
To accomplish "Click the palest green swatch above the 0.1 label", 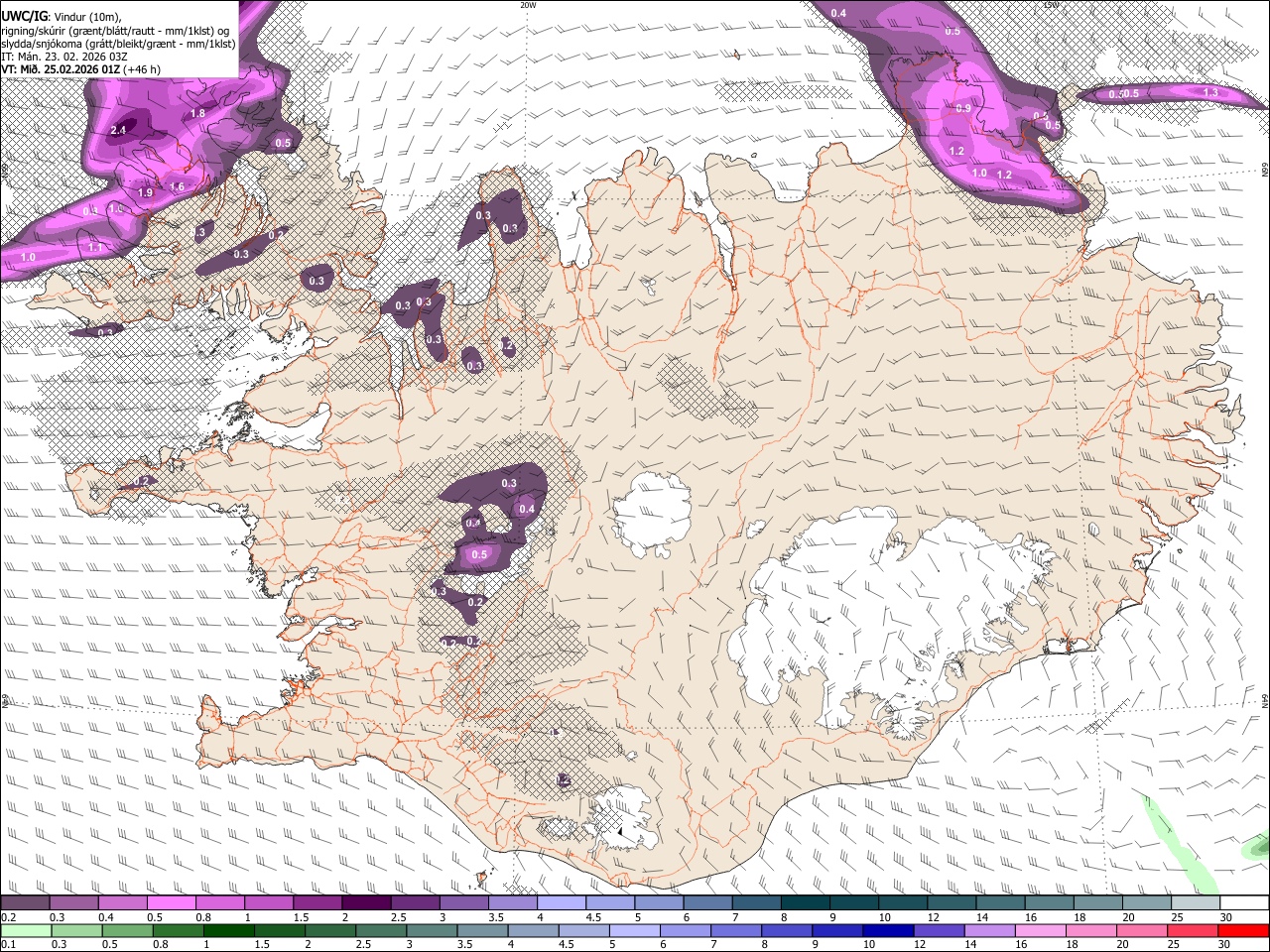I will pyautogui.click(x=25, y=930).
